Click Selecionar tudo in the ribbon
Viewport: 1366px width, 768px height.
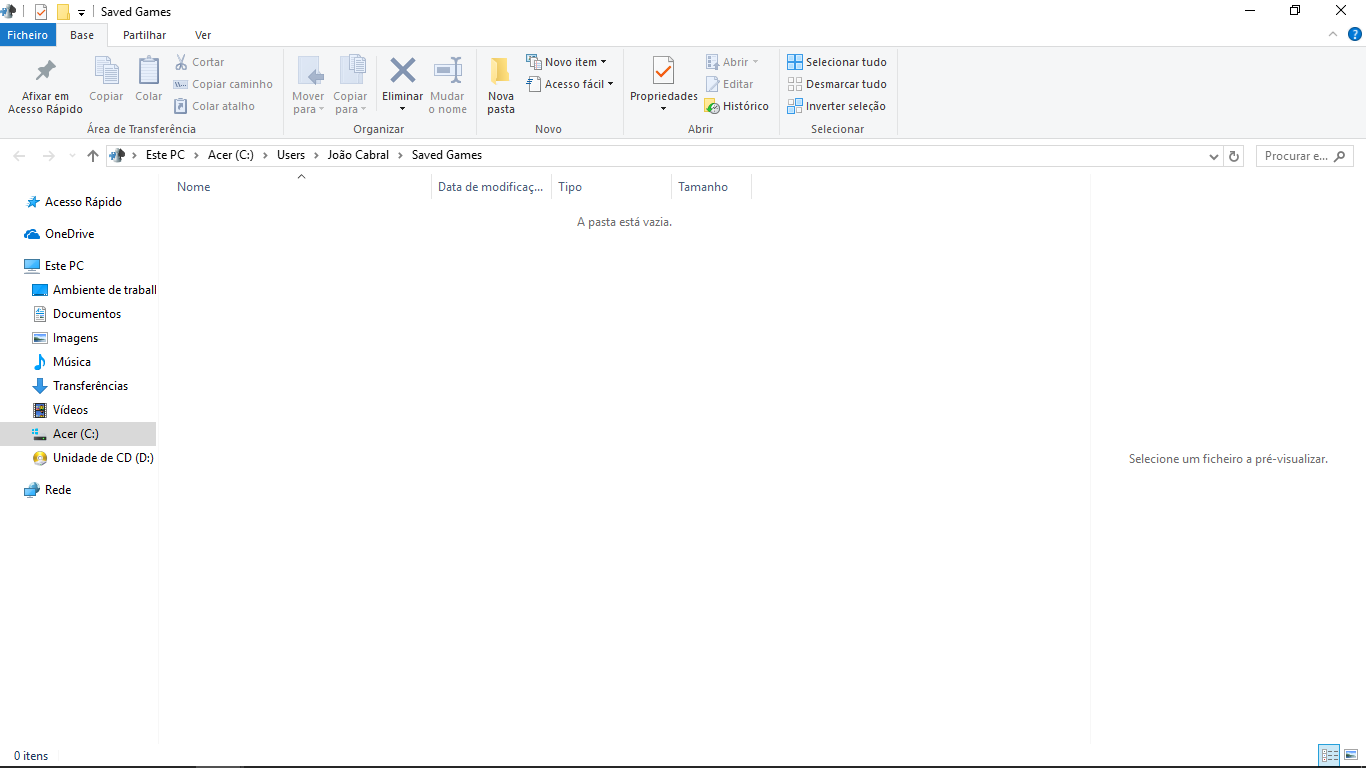coord(837,62)
